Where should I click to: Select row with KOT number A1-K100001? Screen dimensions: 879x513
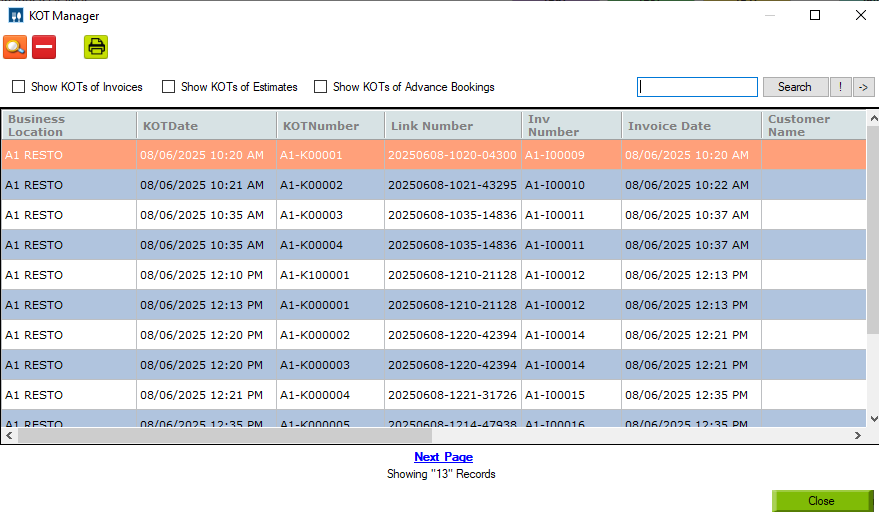coord(433,275)
